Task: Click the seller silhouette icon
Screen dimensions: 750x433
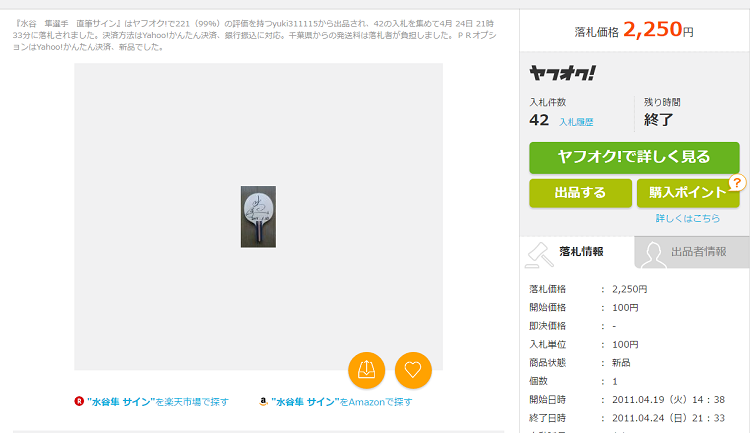Action: point(653,255)
